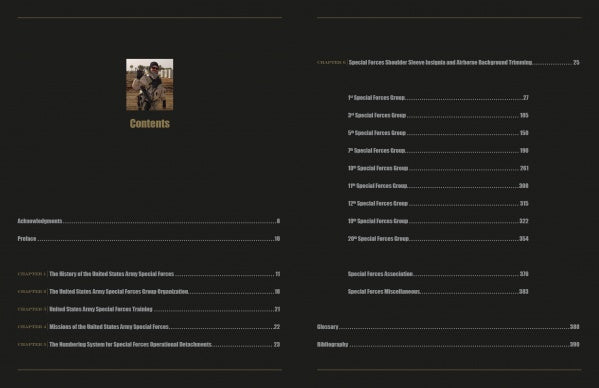The width and height of the screenshot is (599, 388).
Task: Open Chapter 4 Missions of Special Forces
Action: 149,327
